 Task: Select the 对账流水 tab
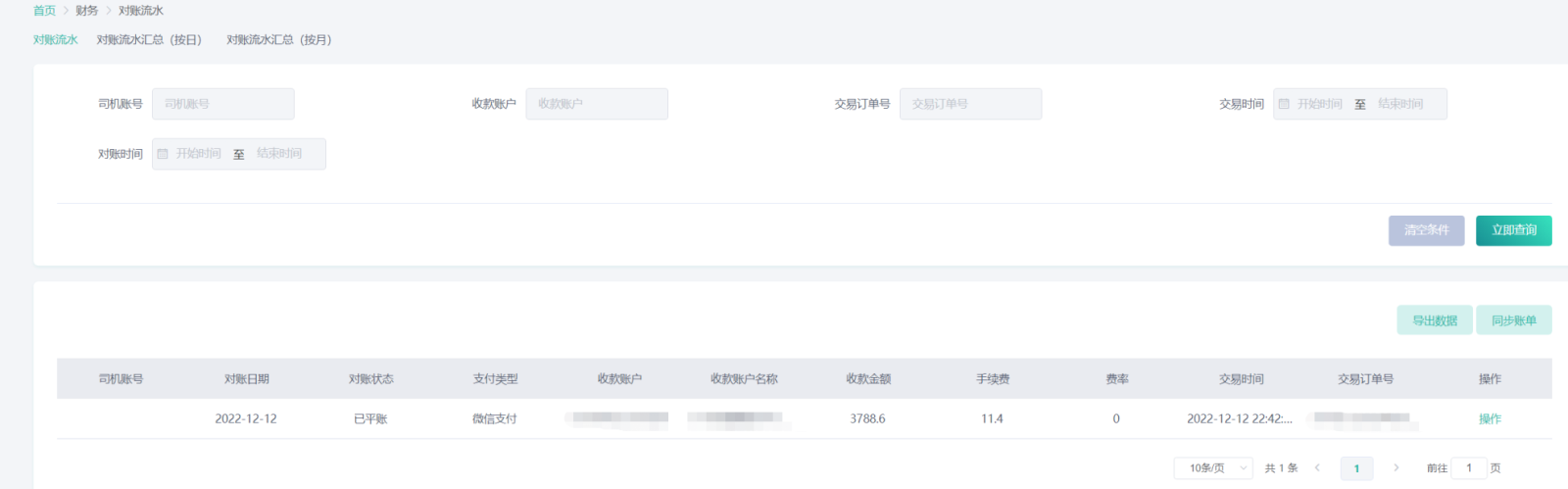[55, 40]
